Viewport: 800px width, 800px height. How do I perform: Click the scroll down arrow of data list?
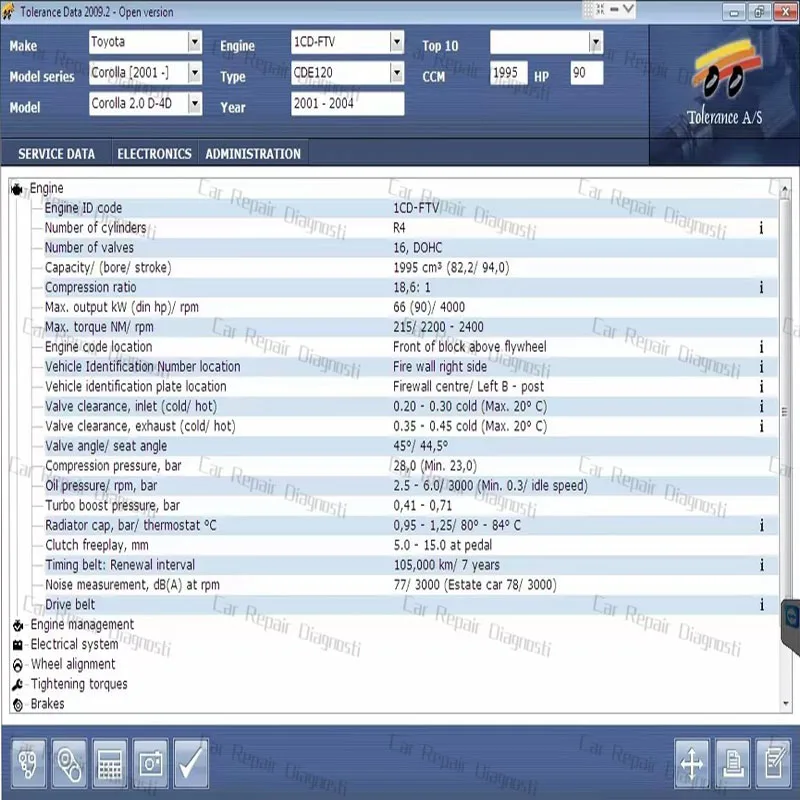pyautogui.click(x=785, y=704)
